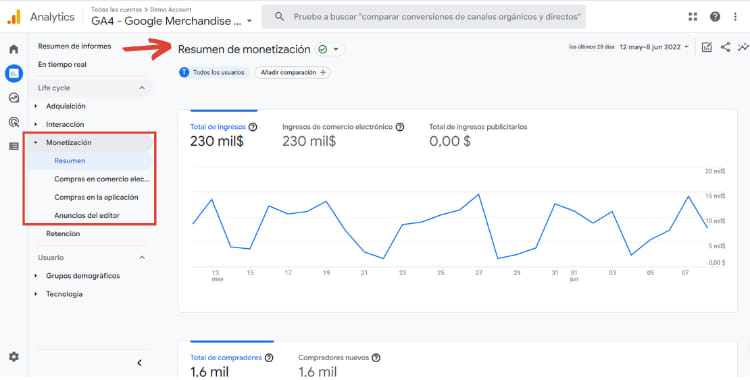Open Resumen de informes in sidebar
This screenshot has width=750, height=380.
click(x=75, y=46)
